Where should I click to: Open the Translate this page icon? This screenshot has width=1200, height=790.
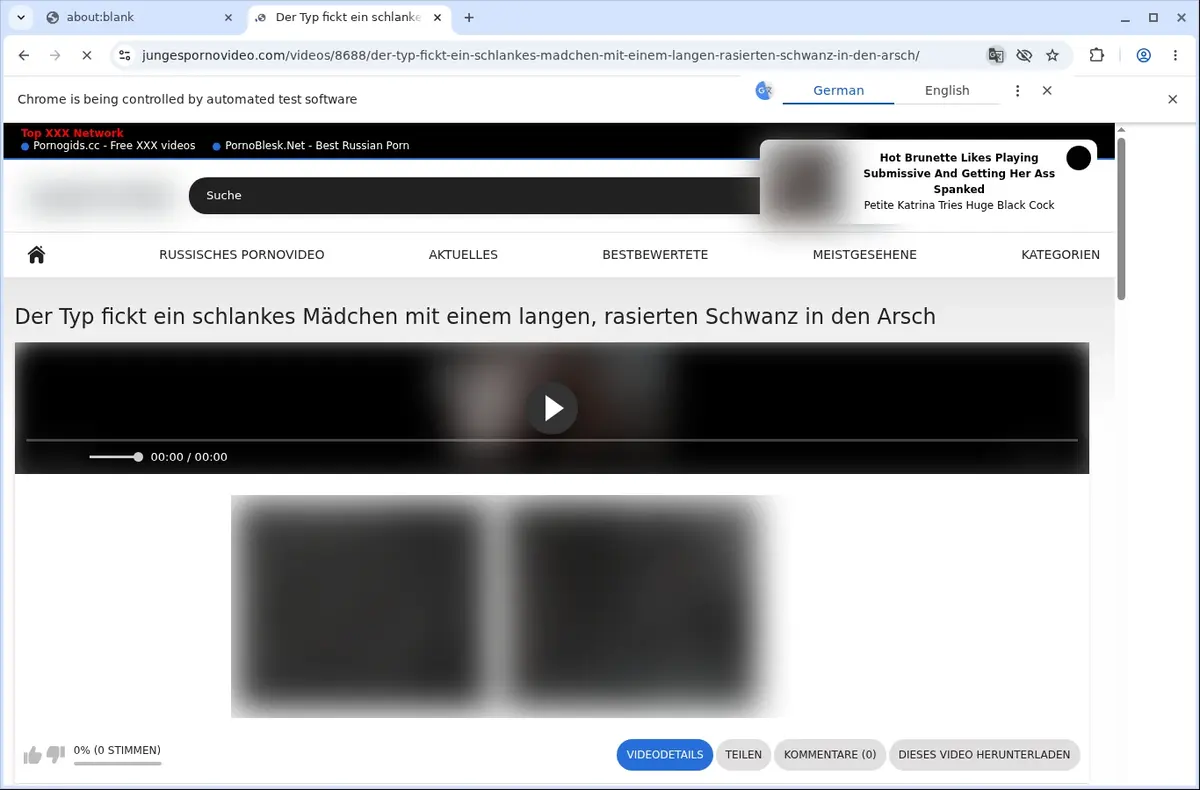pos(995,56)
